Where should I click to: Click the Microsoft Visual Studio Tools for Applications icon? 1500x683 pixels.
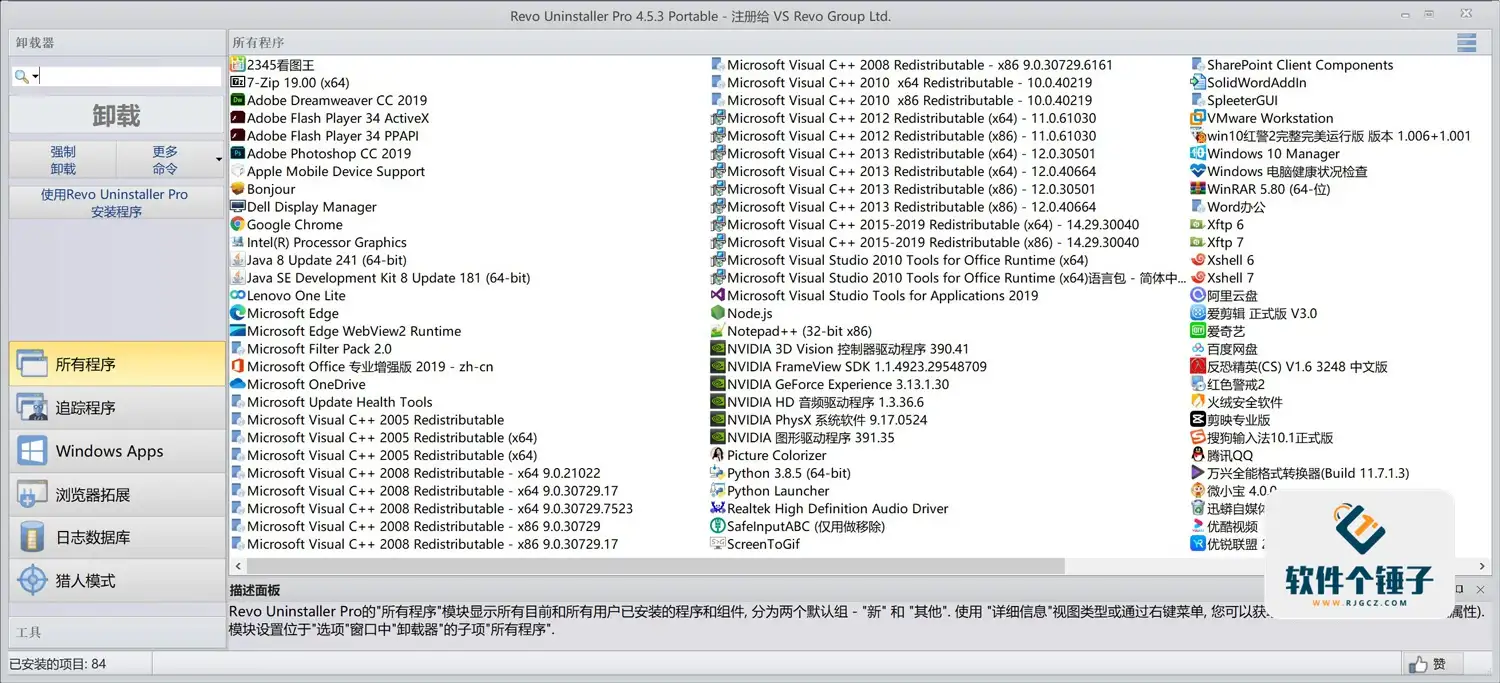(718, 295)
